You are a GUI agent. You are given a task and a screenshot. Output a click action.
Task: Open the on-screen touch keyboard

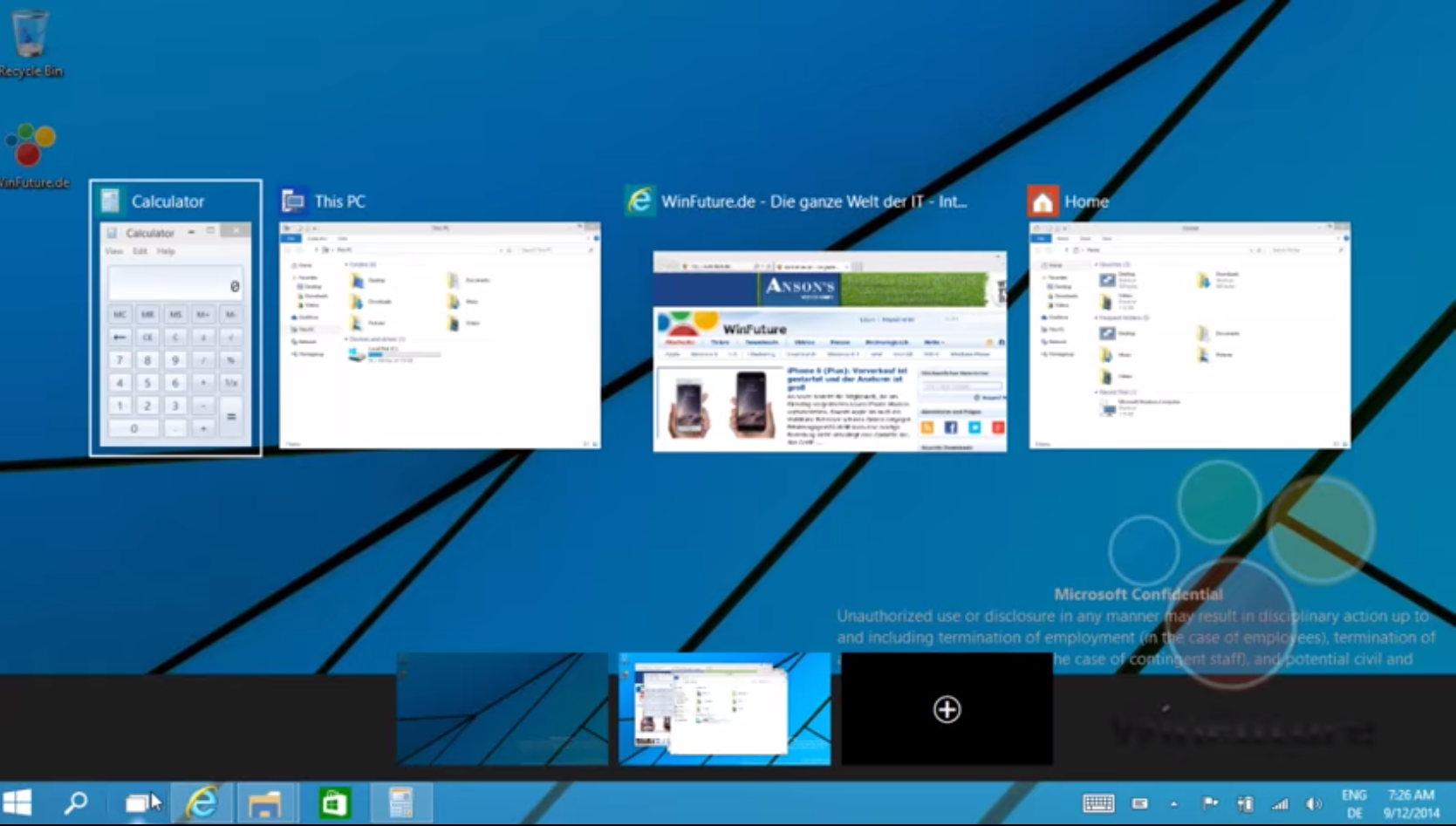point(1098,803)
